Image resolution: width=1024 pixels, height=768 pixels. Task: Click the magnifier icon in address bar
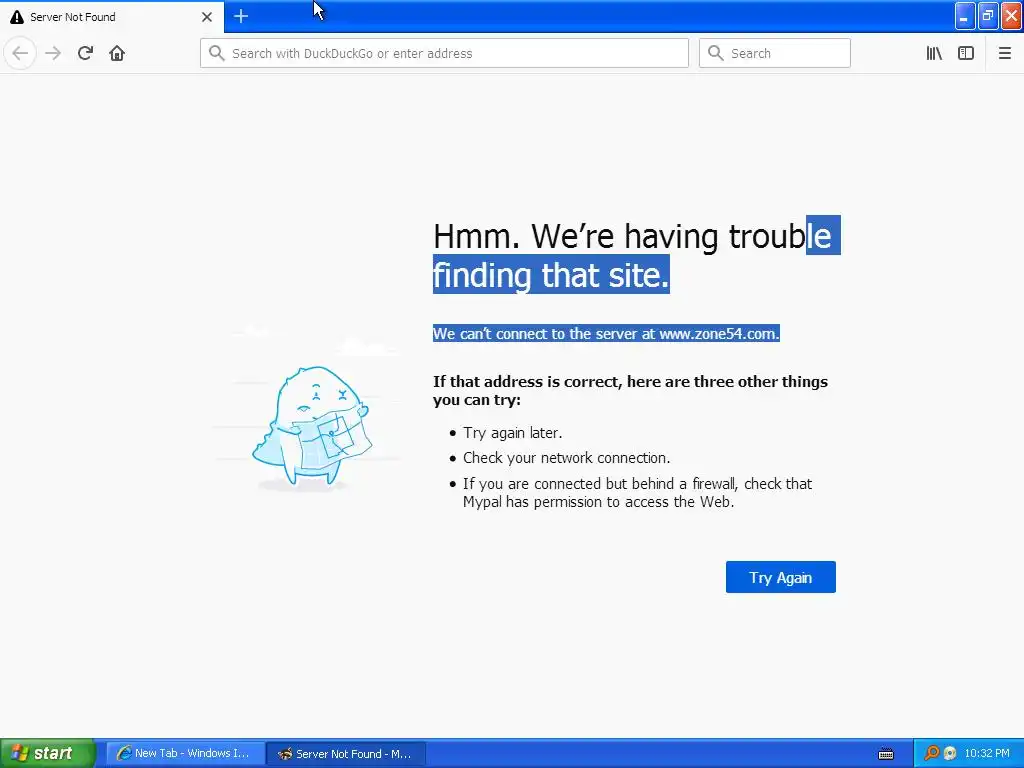(x=217, y=53)
